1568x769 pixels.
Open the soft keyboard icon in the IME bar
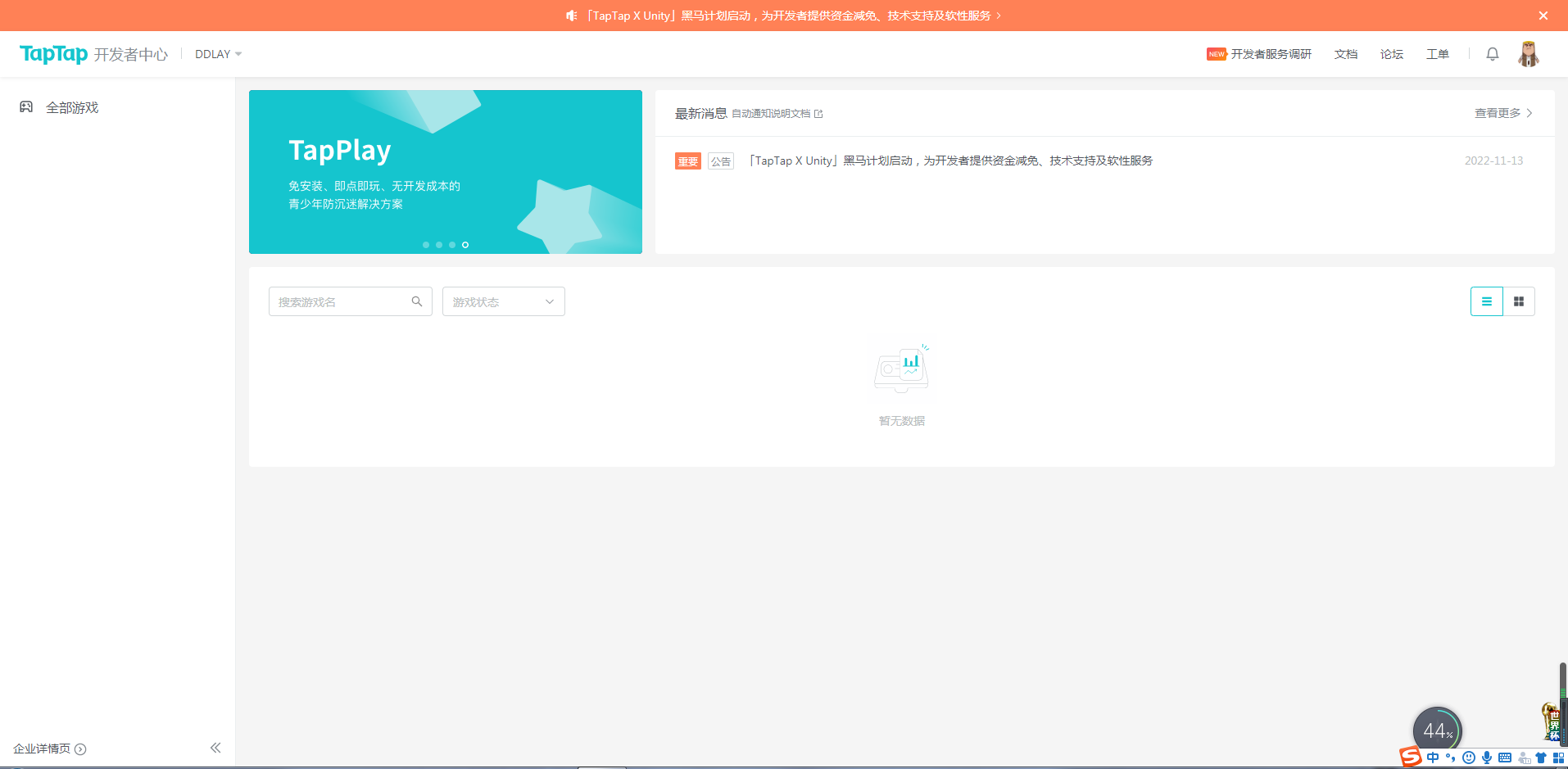(x=1505, y=758)
